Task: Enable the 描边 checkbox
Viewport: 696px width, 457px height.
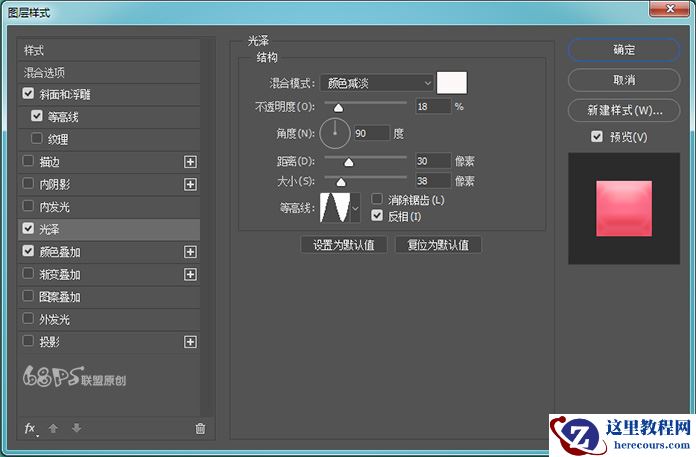Action: coord(28,161)
